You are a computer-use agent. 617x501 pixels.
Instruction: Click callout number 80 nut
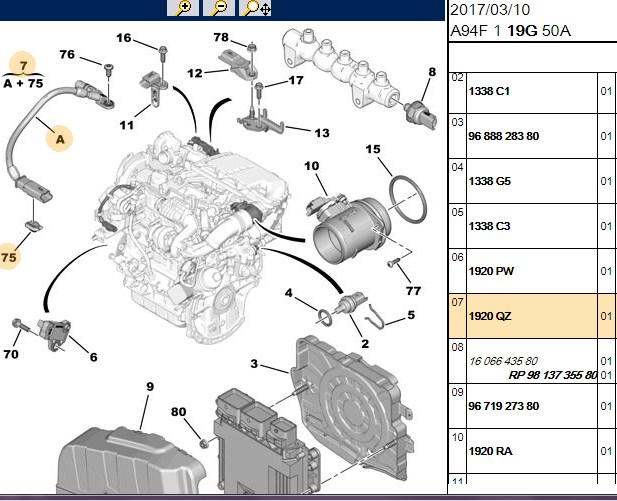coord(178,412)
